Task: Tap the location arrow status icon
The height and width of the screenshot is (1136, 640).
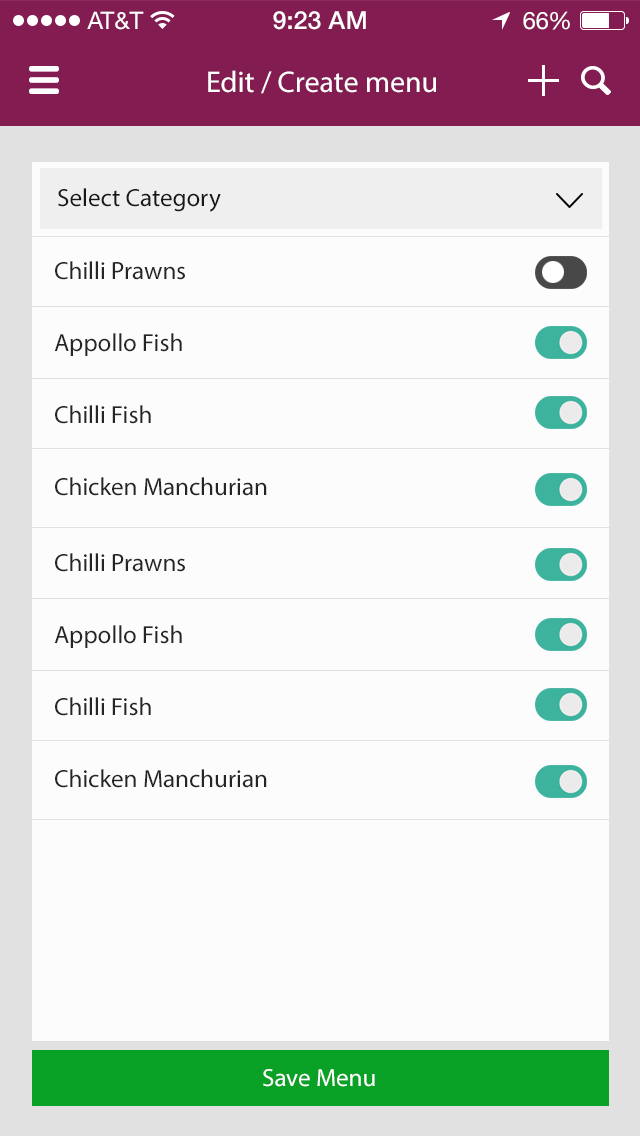Action: 501,21
